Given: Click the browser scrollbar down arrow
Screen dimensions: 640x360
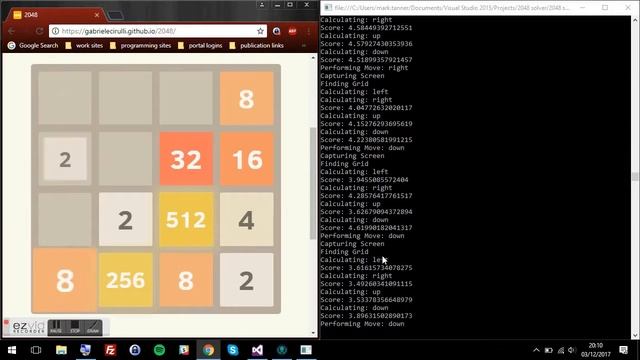Looking at the screenshot, I should click(x=313, y=333).
